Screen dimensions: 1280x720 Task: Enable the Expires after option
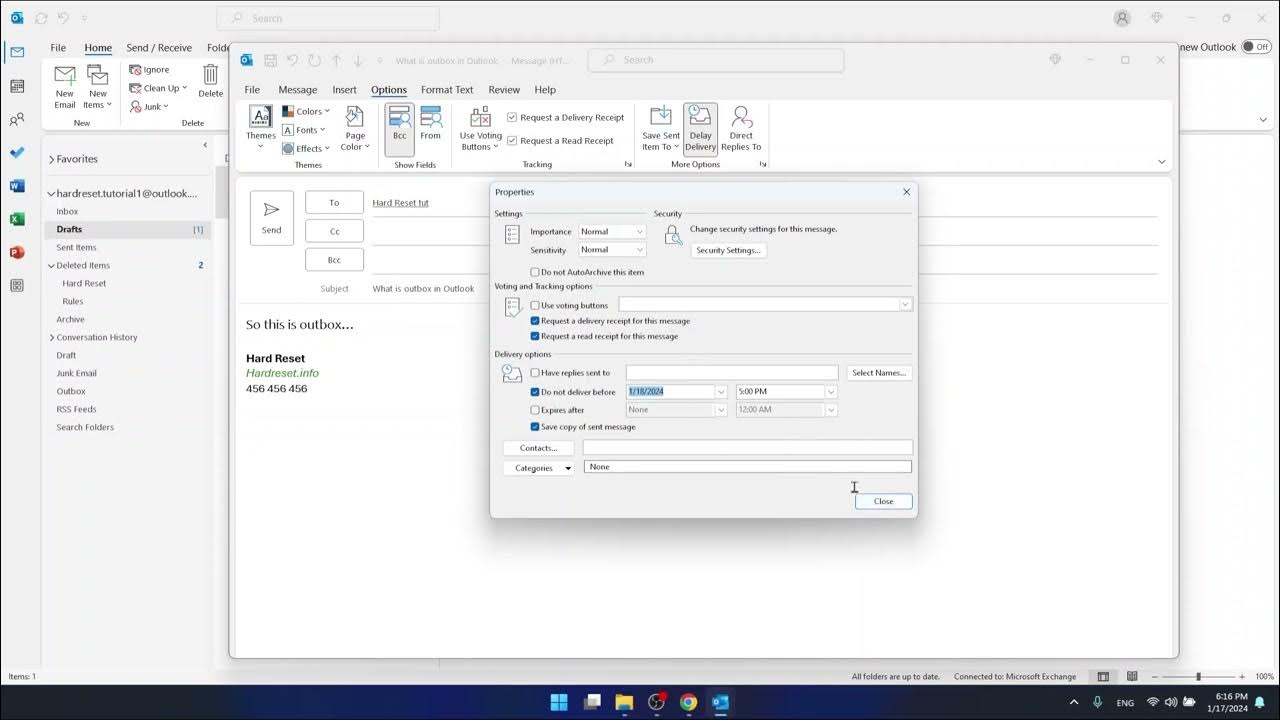pyautogui.click(x=535, y=409)
